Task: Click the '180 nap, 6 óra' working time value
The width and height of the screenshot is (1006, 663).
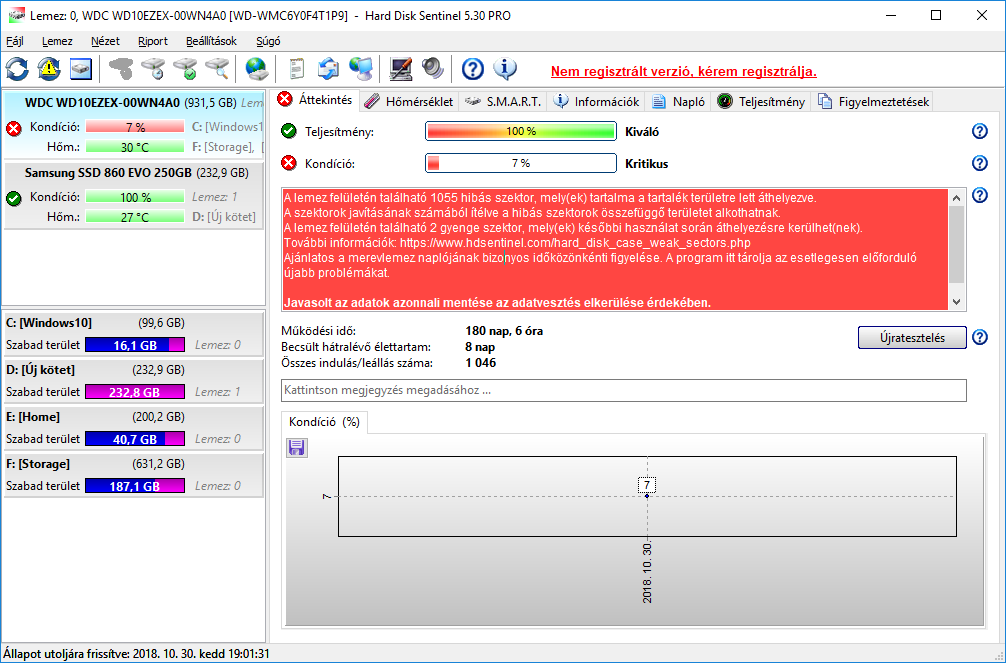Action: coord(504,331)
